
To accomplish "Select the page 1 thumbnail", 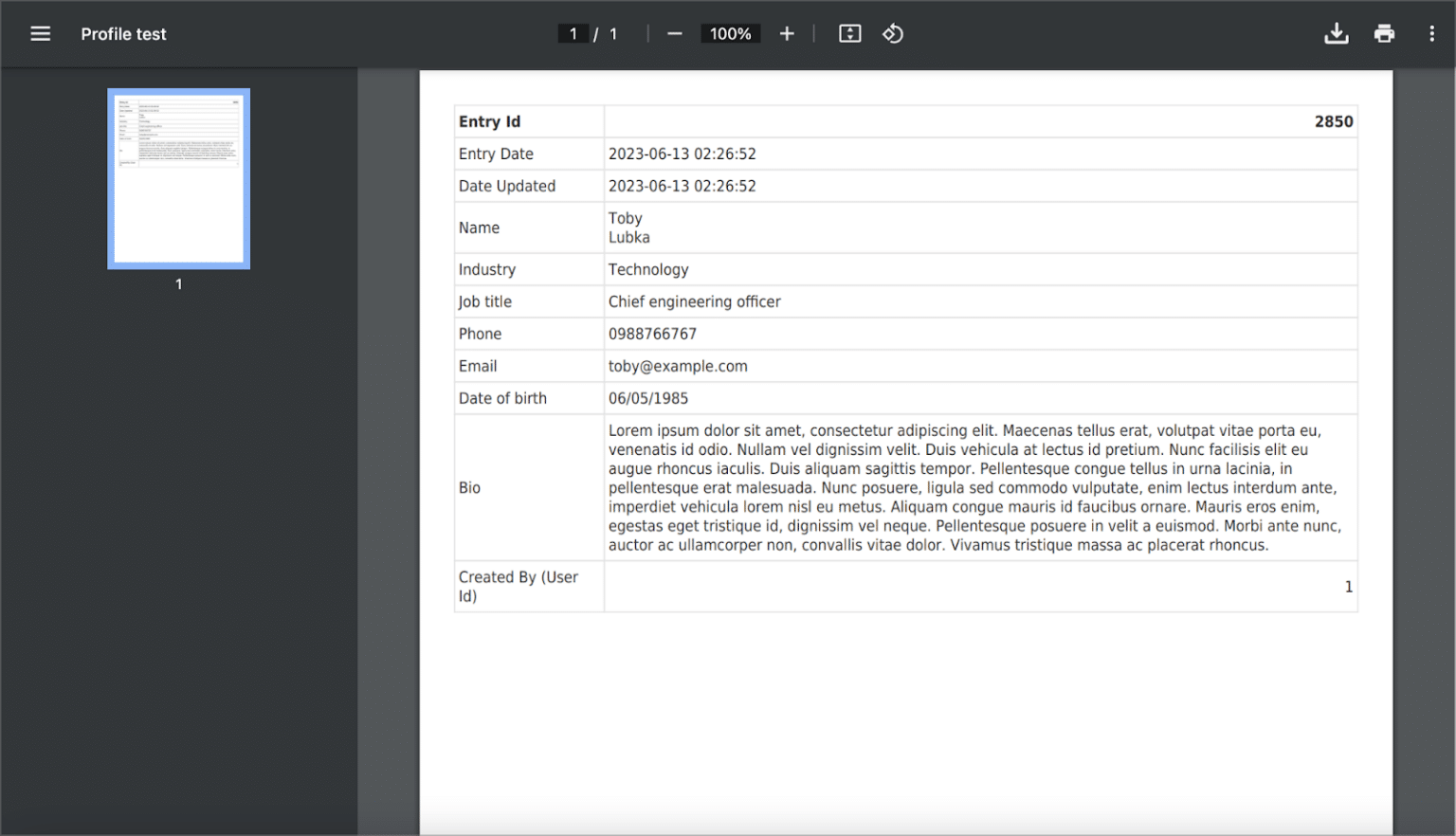I will pos(178,177).
